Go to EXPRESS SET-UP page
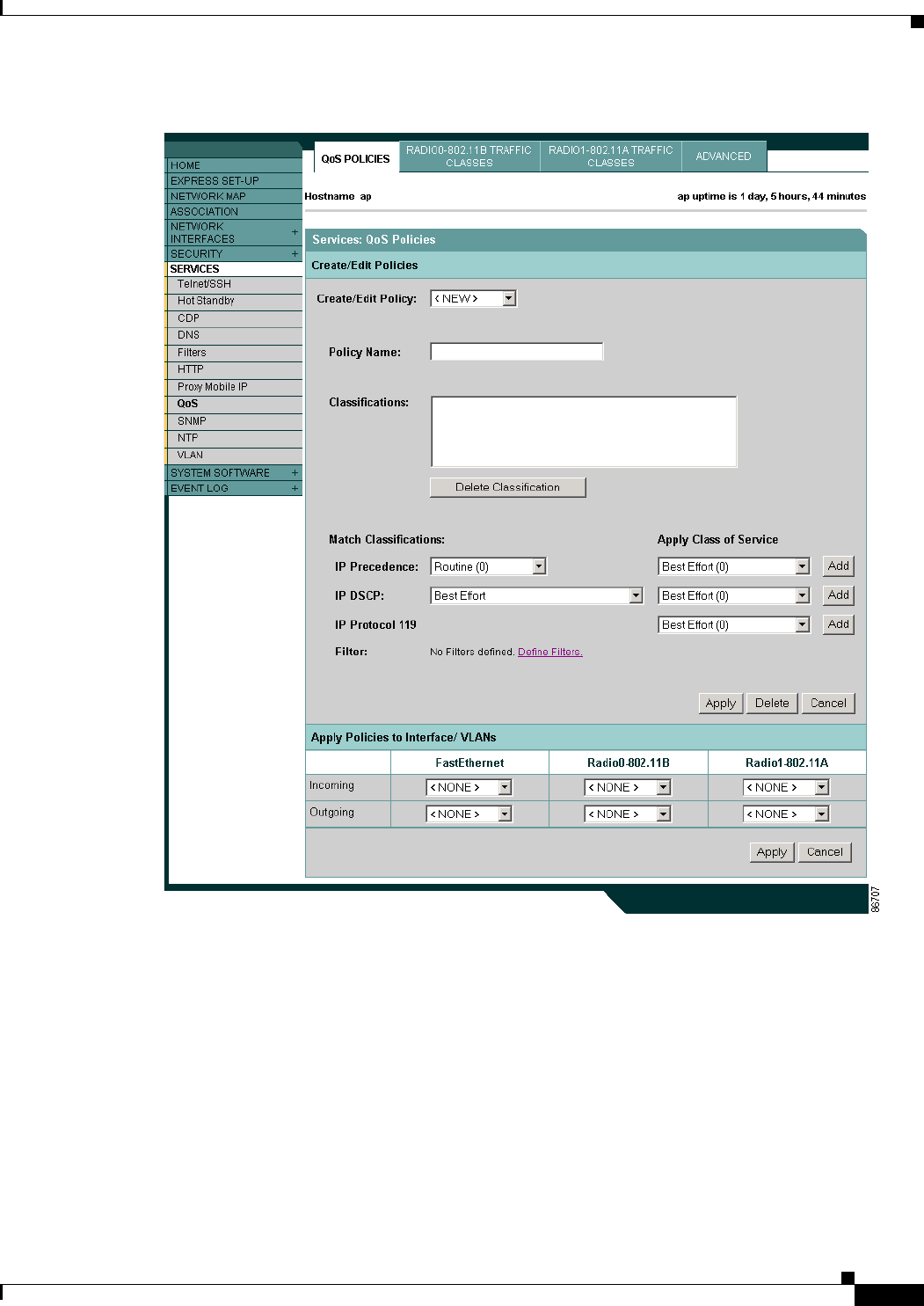The image size is (924, 1306). coord(234,180)
